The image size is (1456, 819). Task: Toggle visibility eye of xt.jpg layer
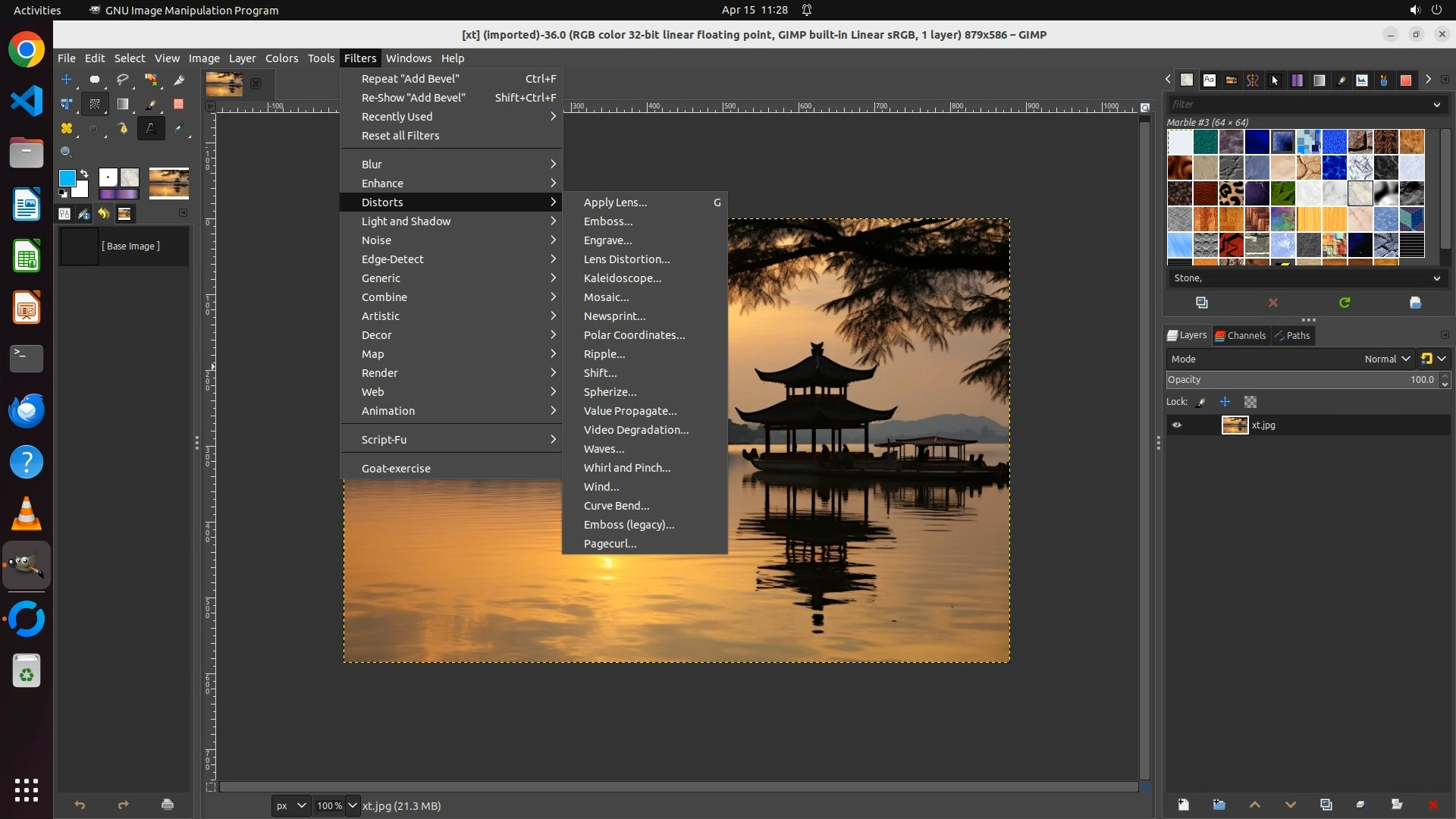pyautogui.click(x=1177, y=425)
